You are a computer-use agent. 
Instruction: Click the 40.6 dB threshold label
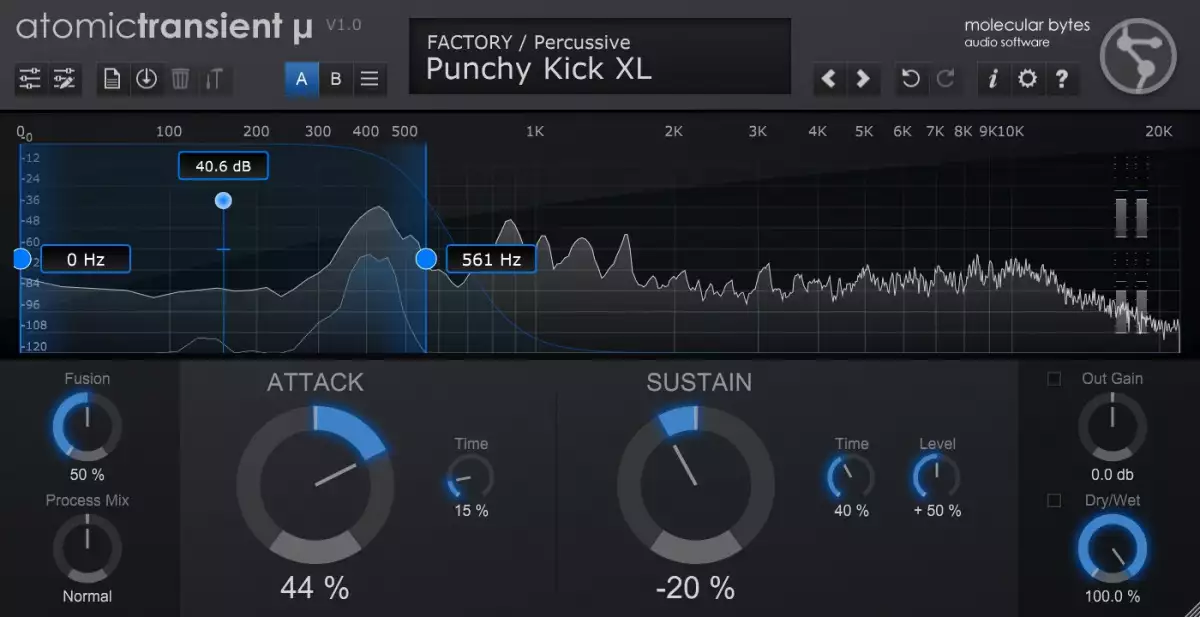[223, 166]
